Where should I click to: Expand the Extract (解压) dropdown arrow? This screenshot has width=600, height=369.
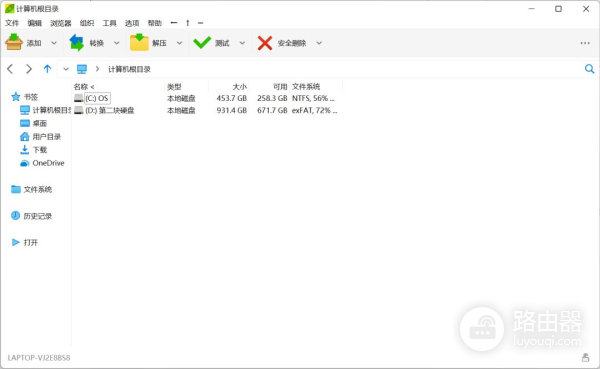tap(179, 43)
